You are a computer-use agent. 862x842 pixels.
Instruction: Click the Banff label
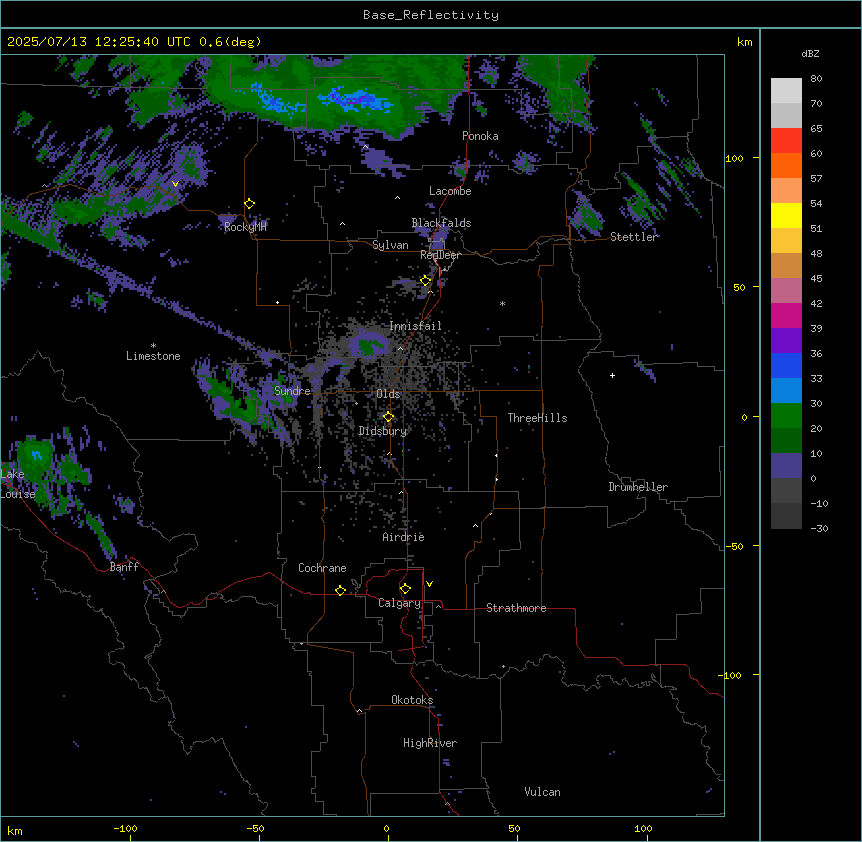point(124,567)
